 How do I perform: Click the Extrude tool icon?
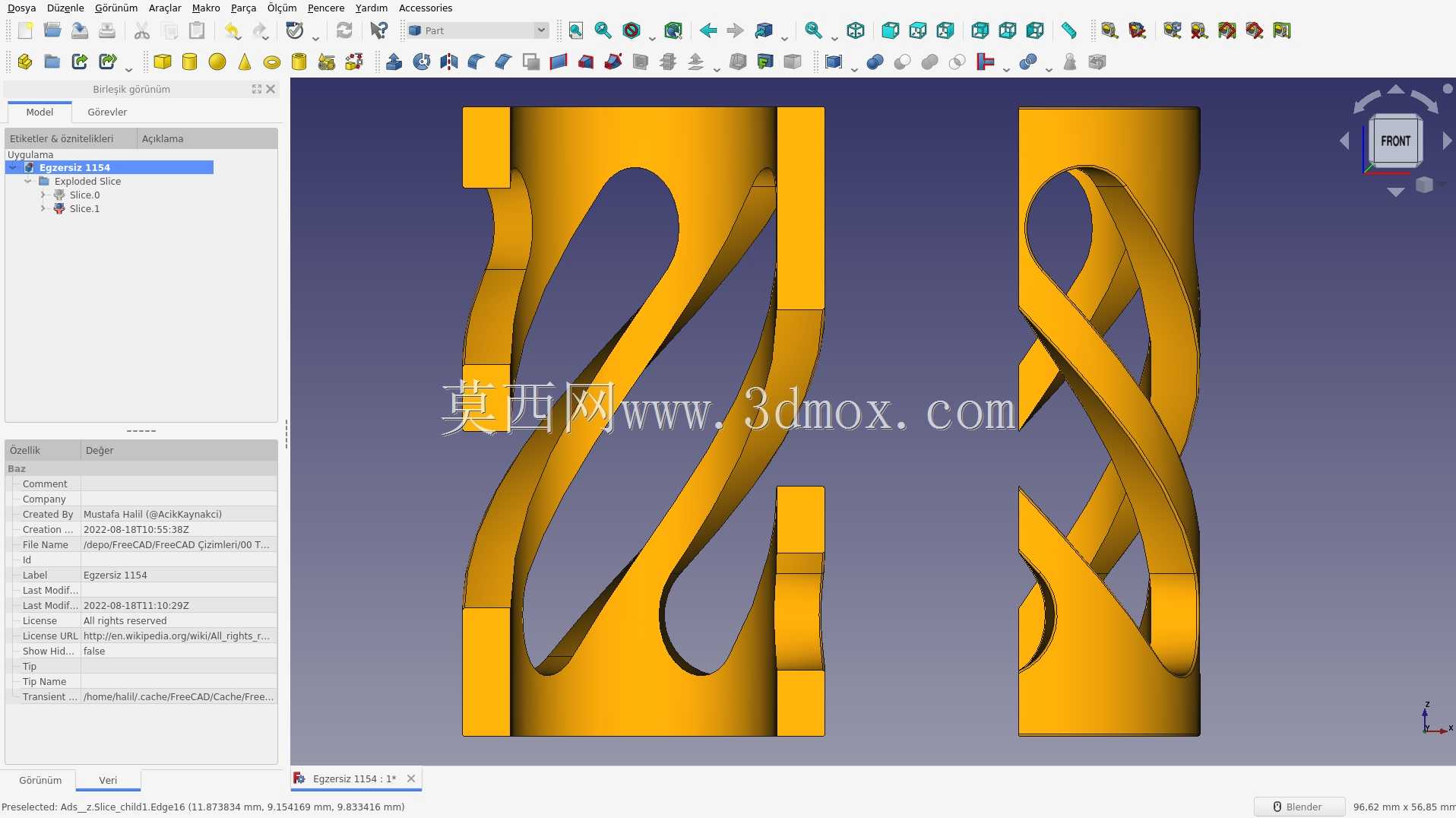394,62
